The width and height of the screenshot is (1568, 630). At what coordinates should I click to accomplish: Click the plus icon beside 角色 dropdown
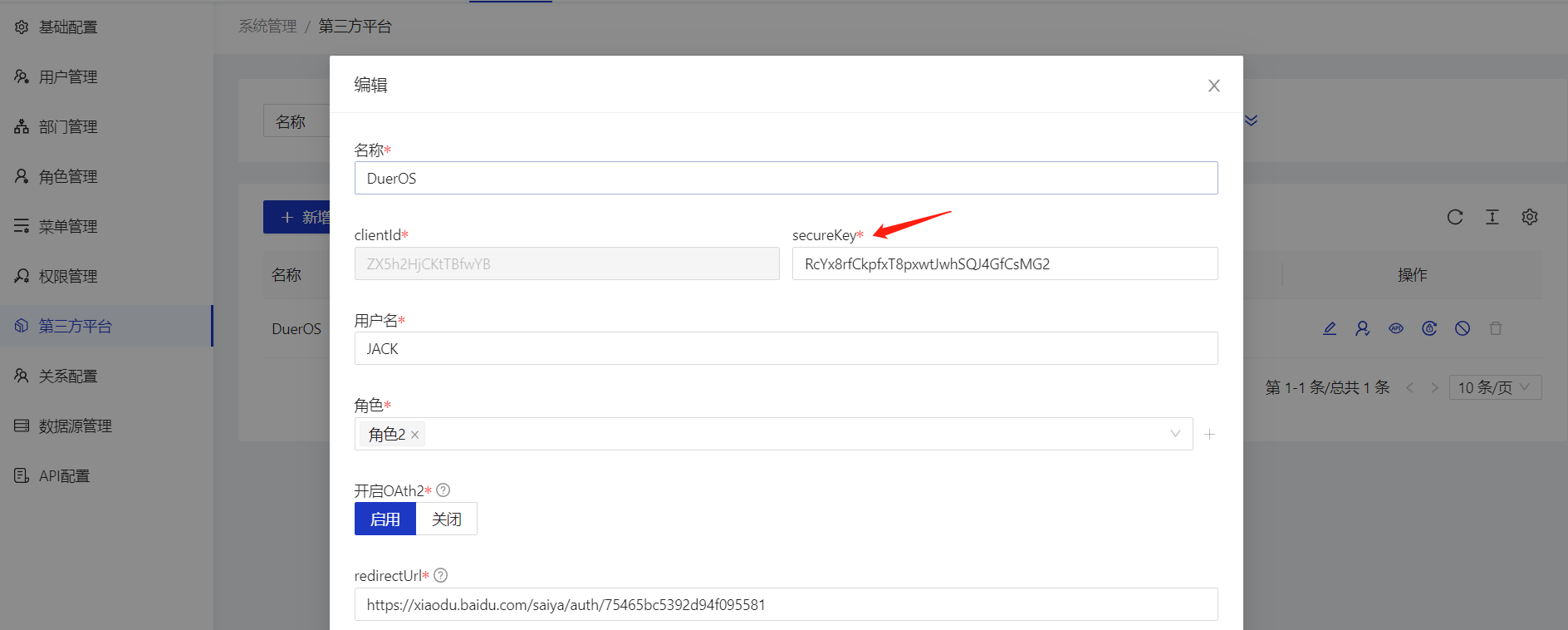(x=1210, y=434)
